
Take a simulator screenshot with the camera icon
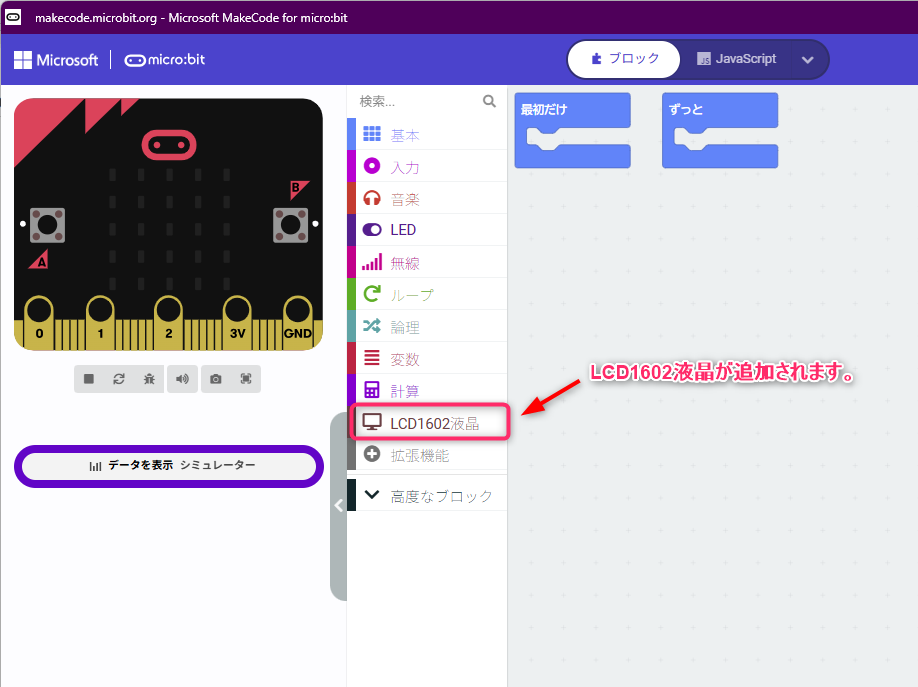tap(215, 379)
